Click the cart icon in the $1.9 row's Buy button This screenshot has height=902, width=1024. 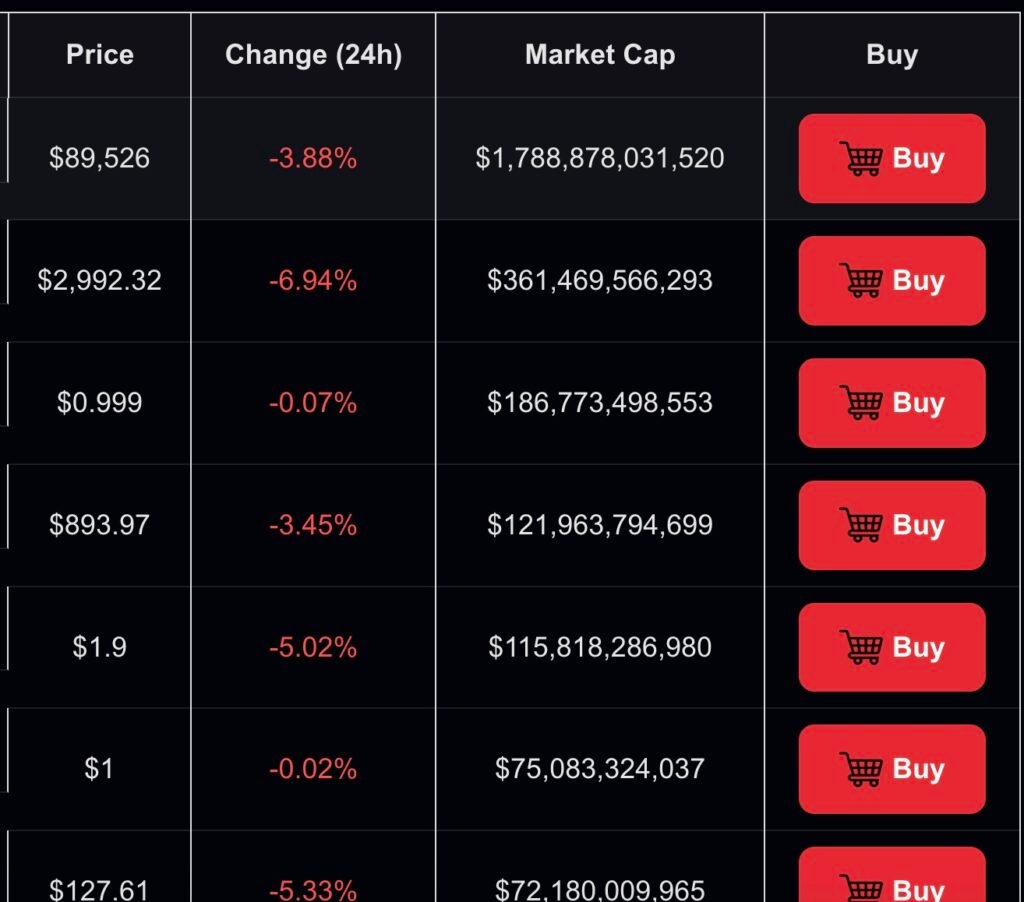pos(861,647)
